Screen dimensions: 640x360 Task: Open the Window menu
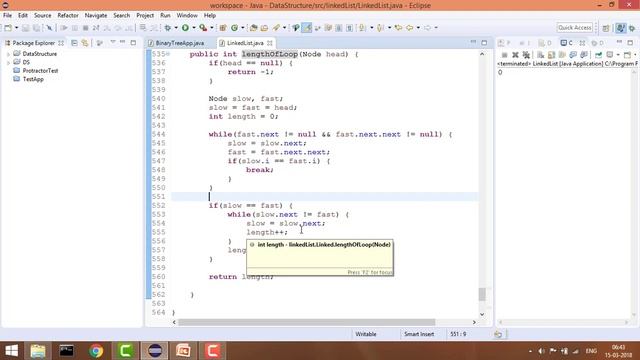click(187, 16)
